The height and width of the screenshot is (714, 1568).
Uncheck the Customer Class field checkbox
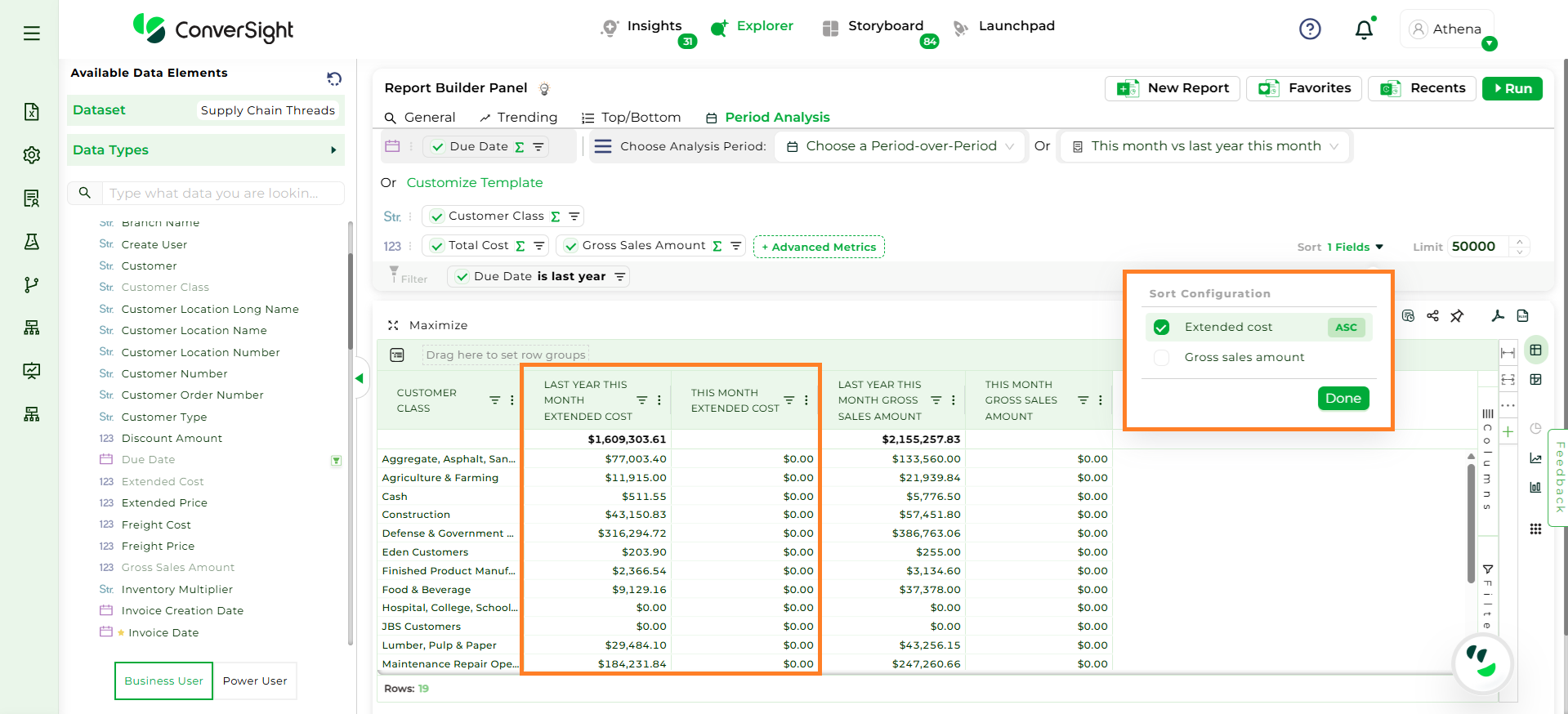(x=437, y=216)
